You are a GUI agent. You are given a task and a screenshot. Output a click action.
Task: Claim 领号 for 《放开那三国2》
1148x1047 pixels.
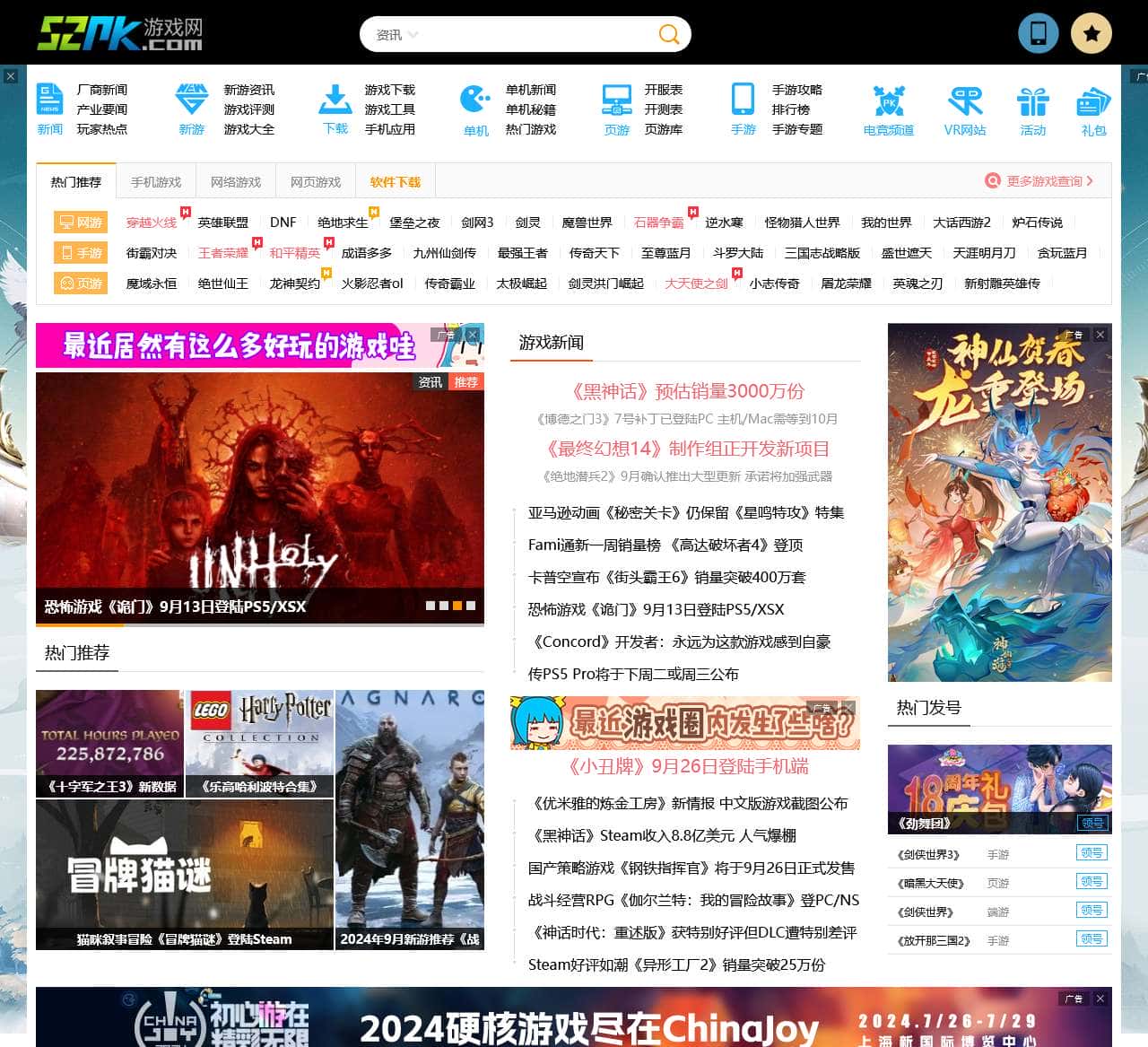(x=1091, y=939)
